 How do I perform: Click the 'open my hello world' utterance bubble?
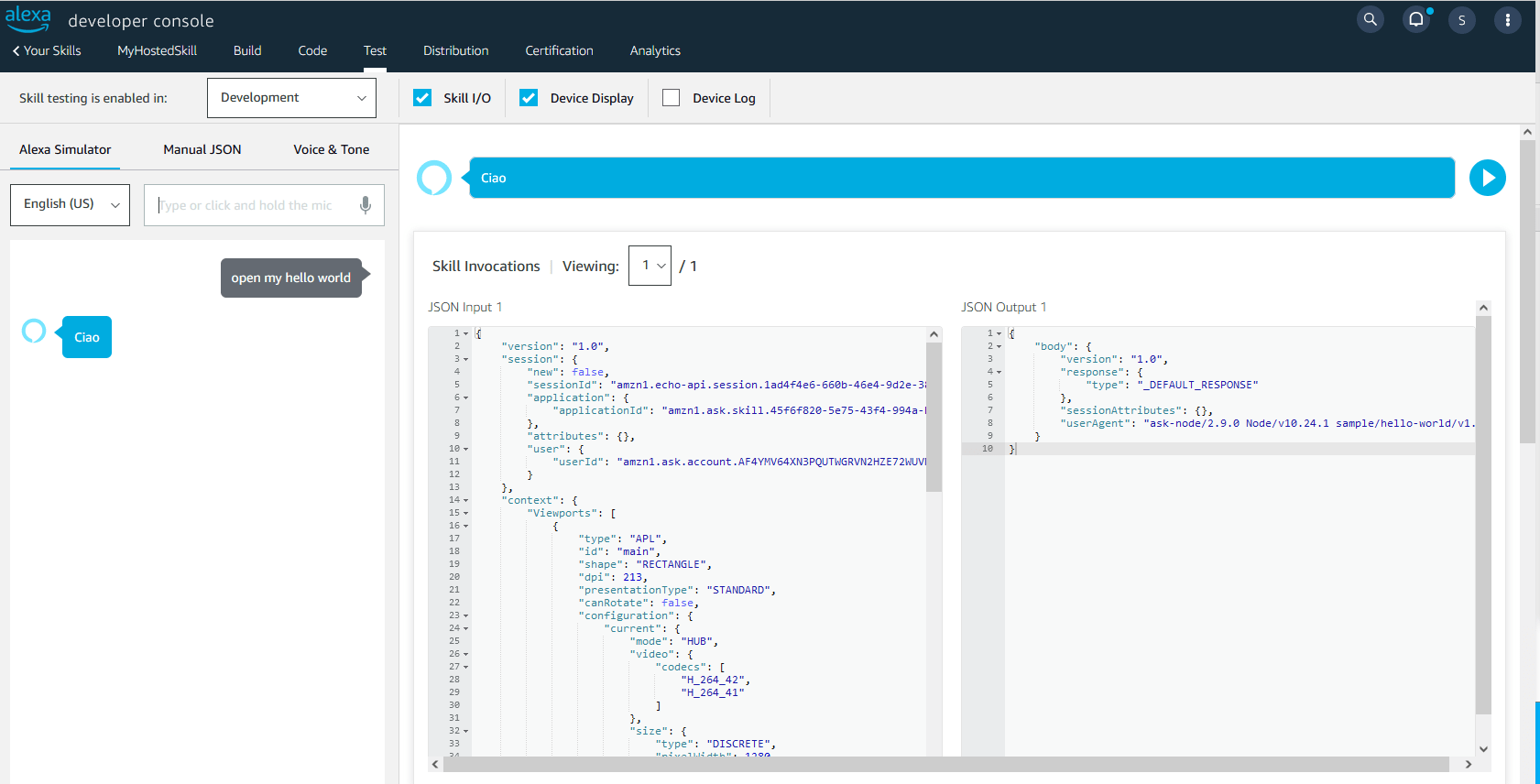point(291,278)
